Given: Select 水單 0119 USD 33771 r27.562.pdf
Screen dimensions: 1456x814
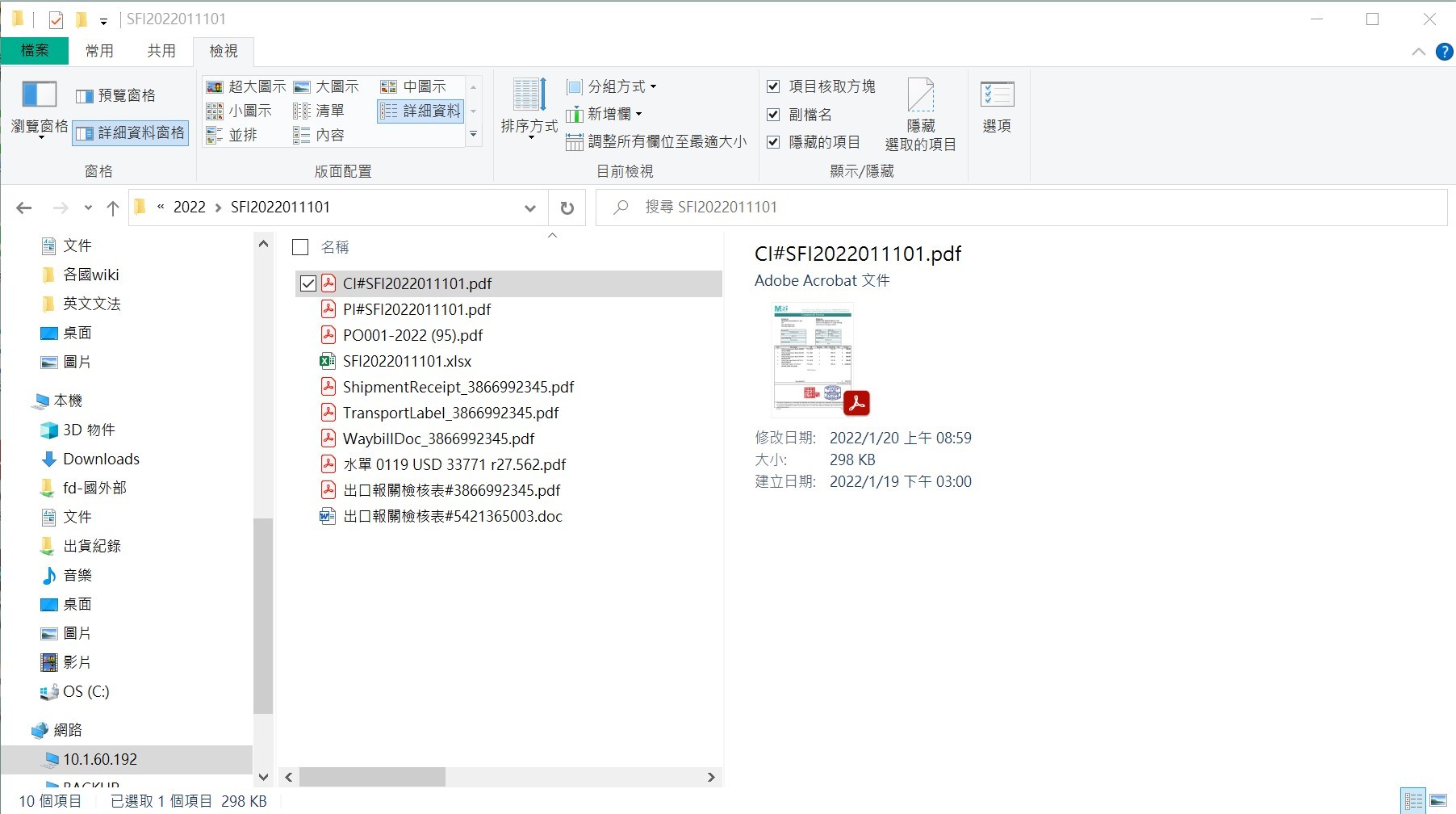Looking at the screenshot, I should pos(454,464).
